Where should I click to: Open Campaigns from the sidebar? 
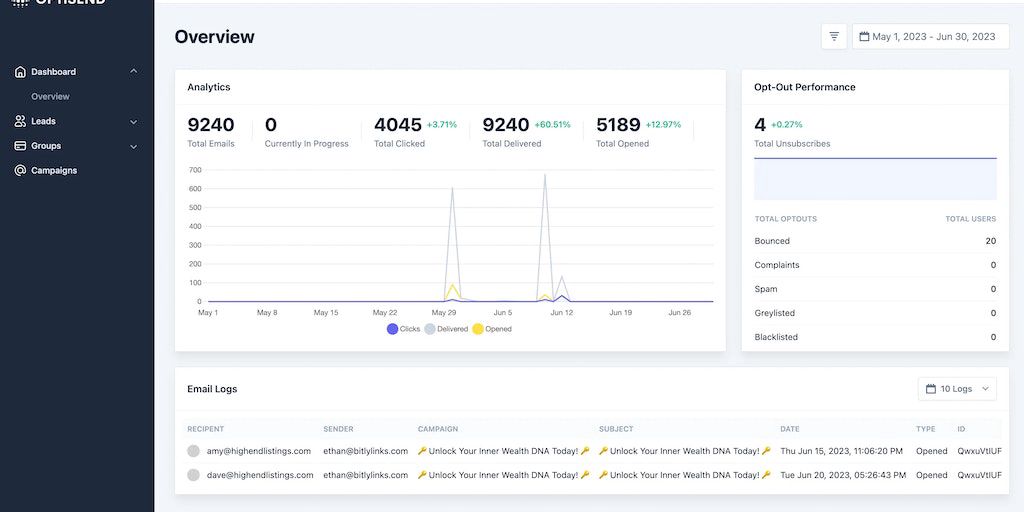54,171
